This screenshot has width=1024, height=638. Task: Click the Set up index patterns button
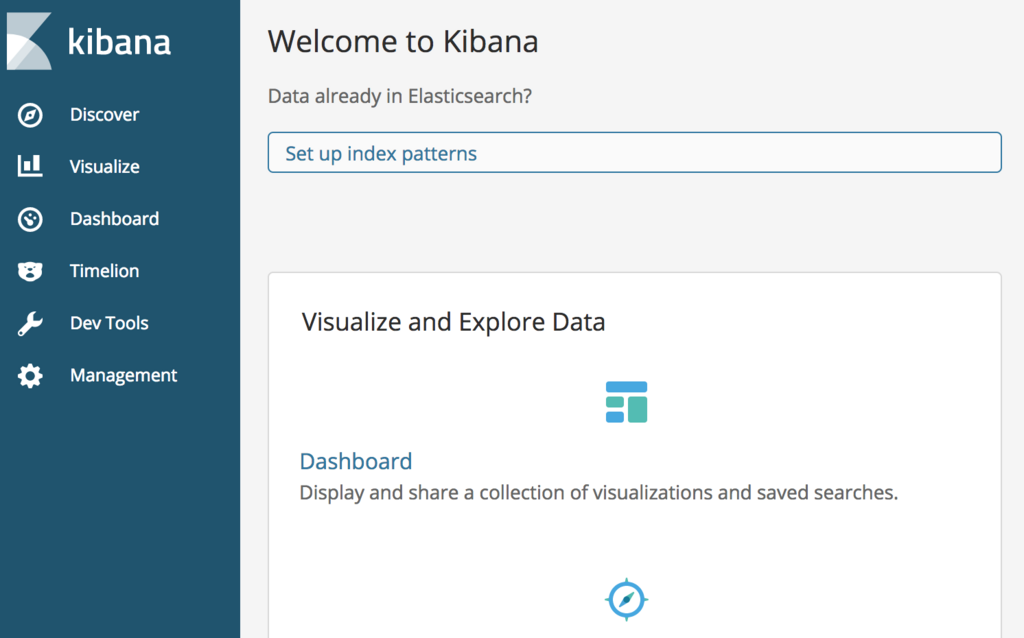pos(634,153)
